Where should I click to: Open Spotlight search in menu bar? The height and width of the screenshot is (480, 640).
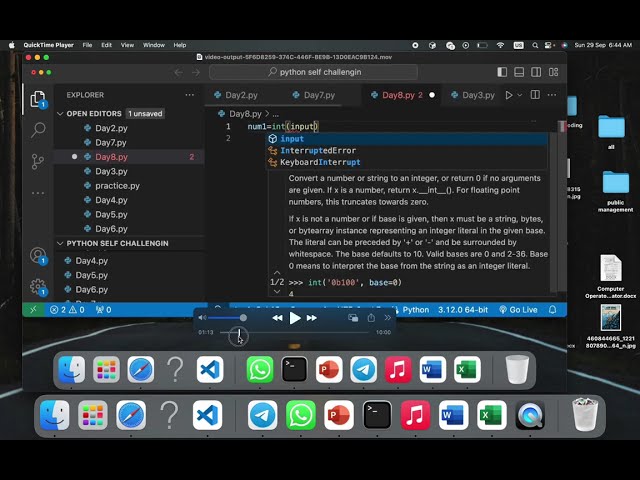pyautogui.click(x=535, y=45)
